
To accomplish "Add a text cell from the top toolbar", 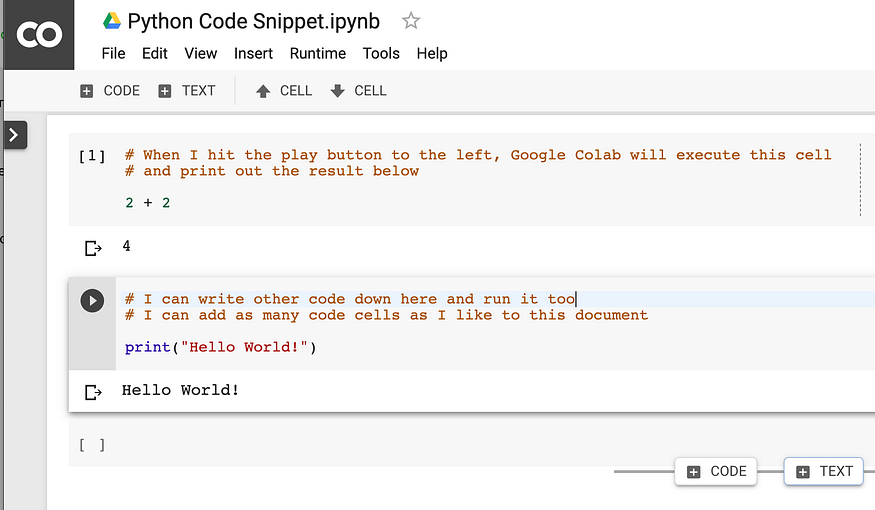I will [186, 91].
